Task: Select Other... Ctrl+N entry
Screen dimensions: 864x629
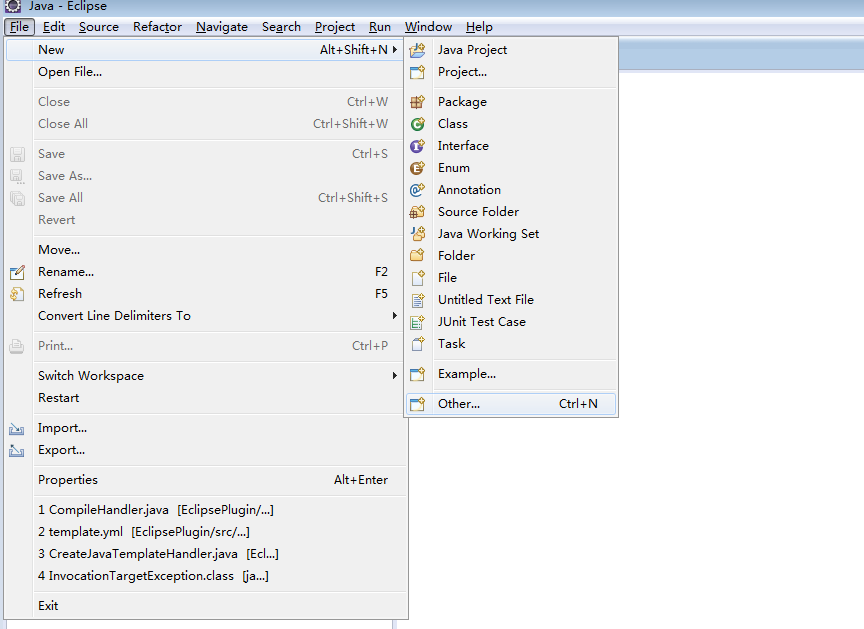Action: tap(511, 404)
